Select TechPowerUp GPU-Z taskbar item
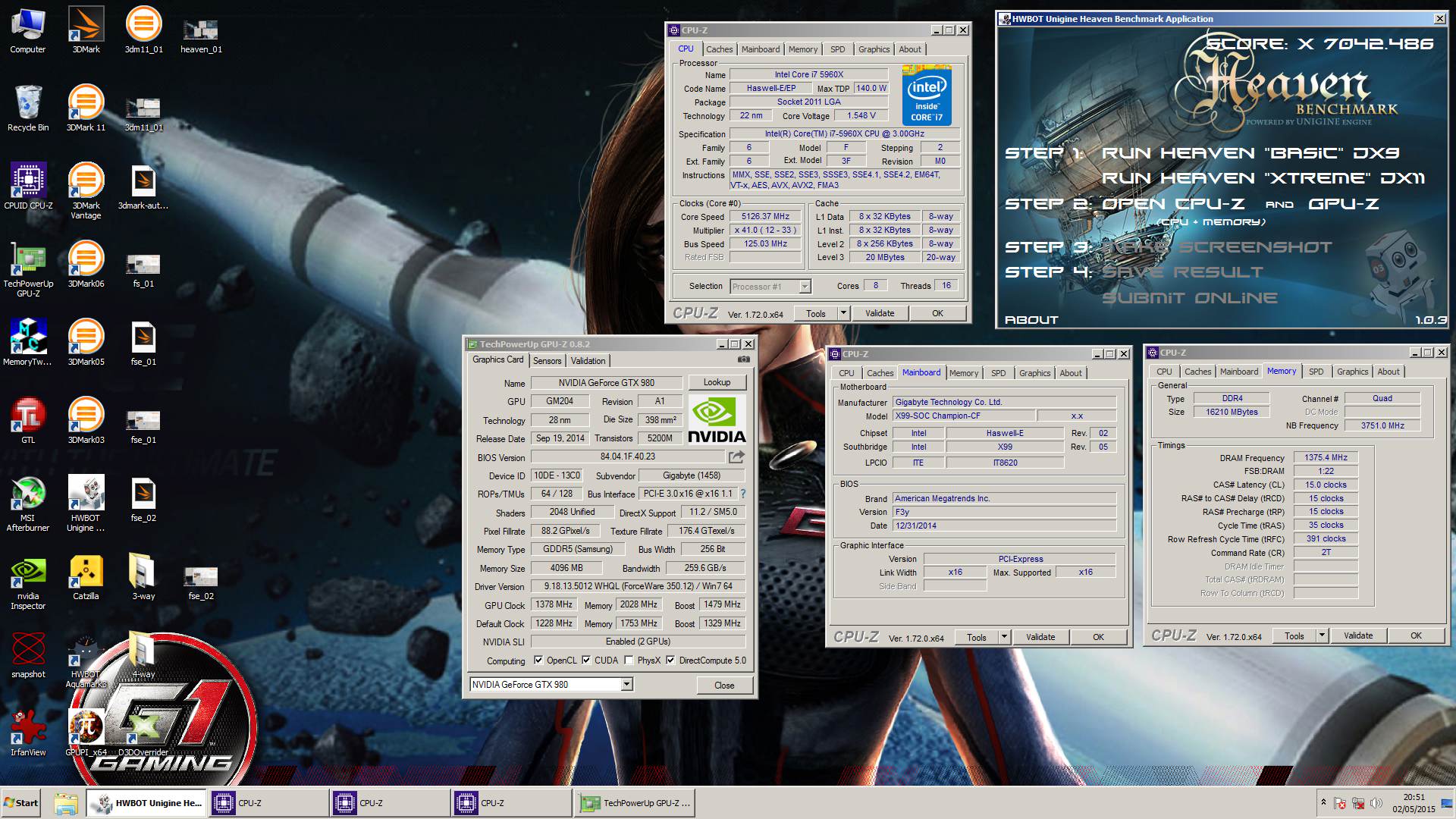The width and height of the screenshot is (1456, 819). pos(635,803)
